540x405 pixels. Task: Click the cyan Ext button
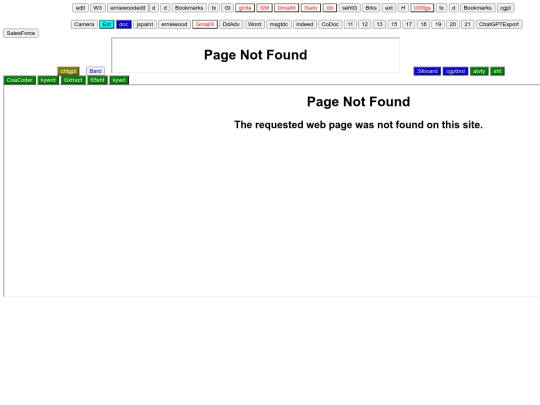coord(107,24)
